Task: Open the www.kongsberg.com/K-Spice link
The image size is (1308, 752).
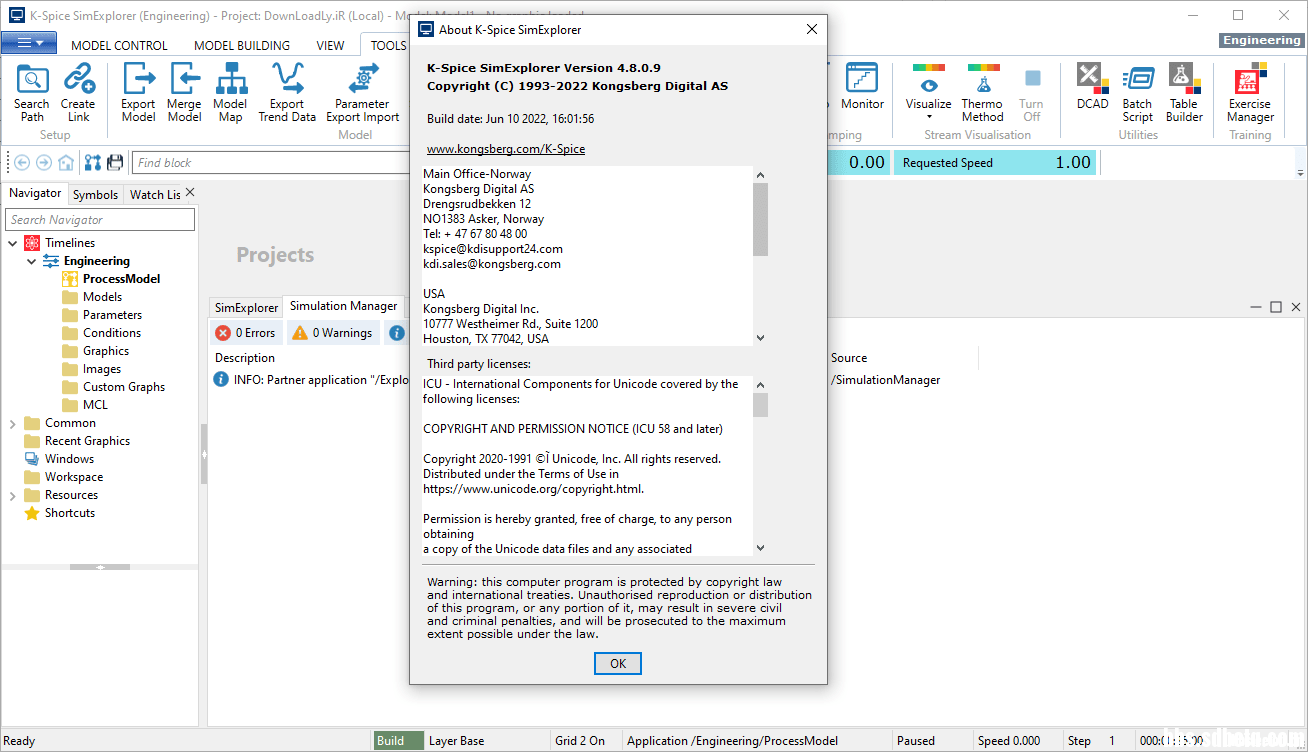Action: (506, 149)
